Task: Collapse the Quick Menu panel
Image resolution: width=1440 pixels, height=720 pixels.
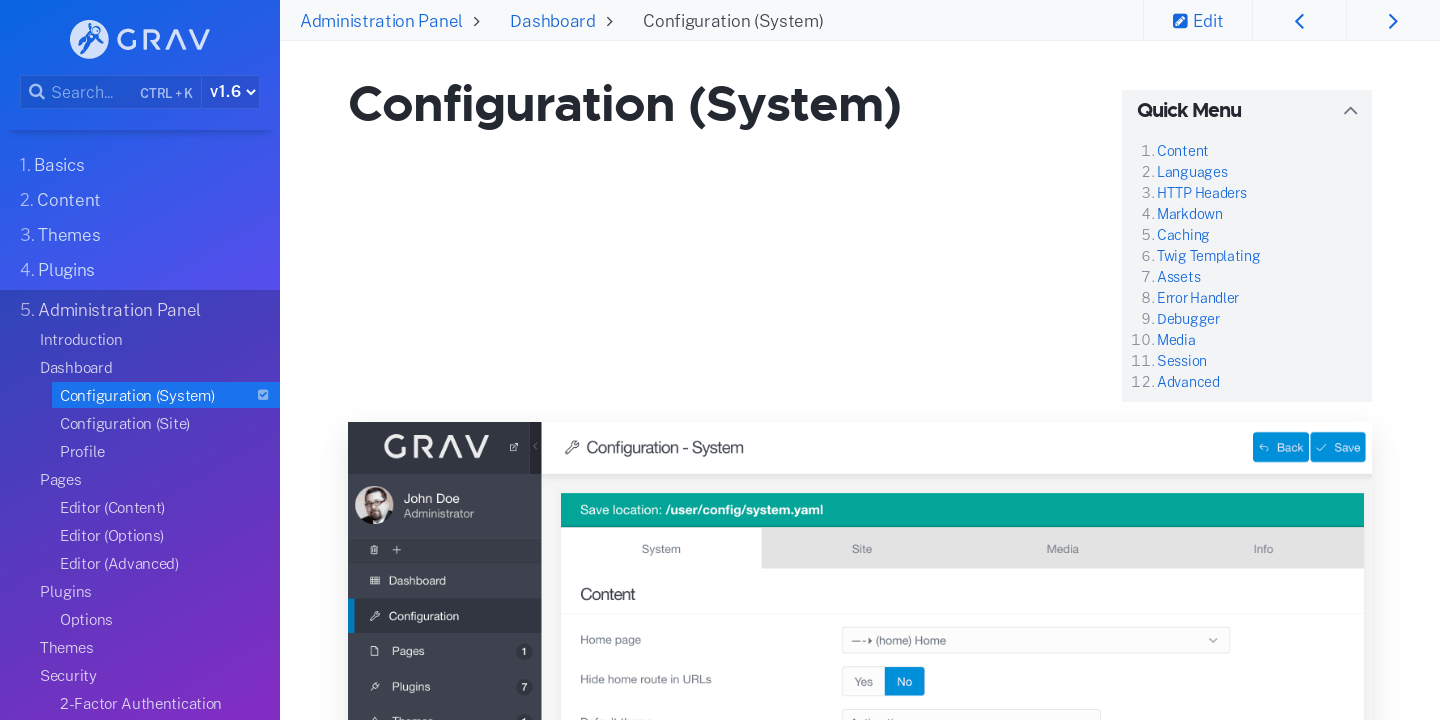Action: tap(1350, 111)
